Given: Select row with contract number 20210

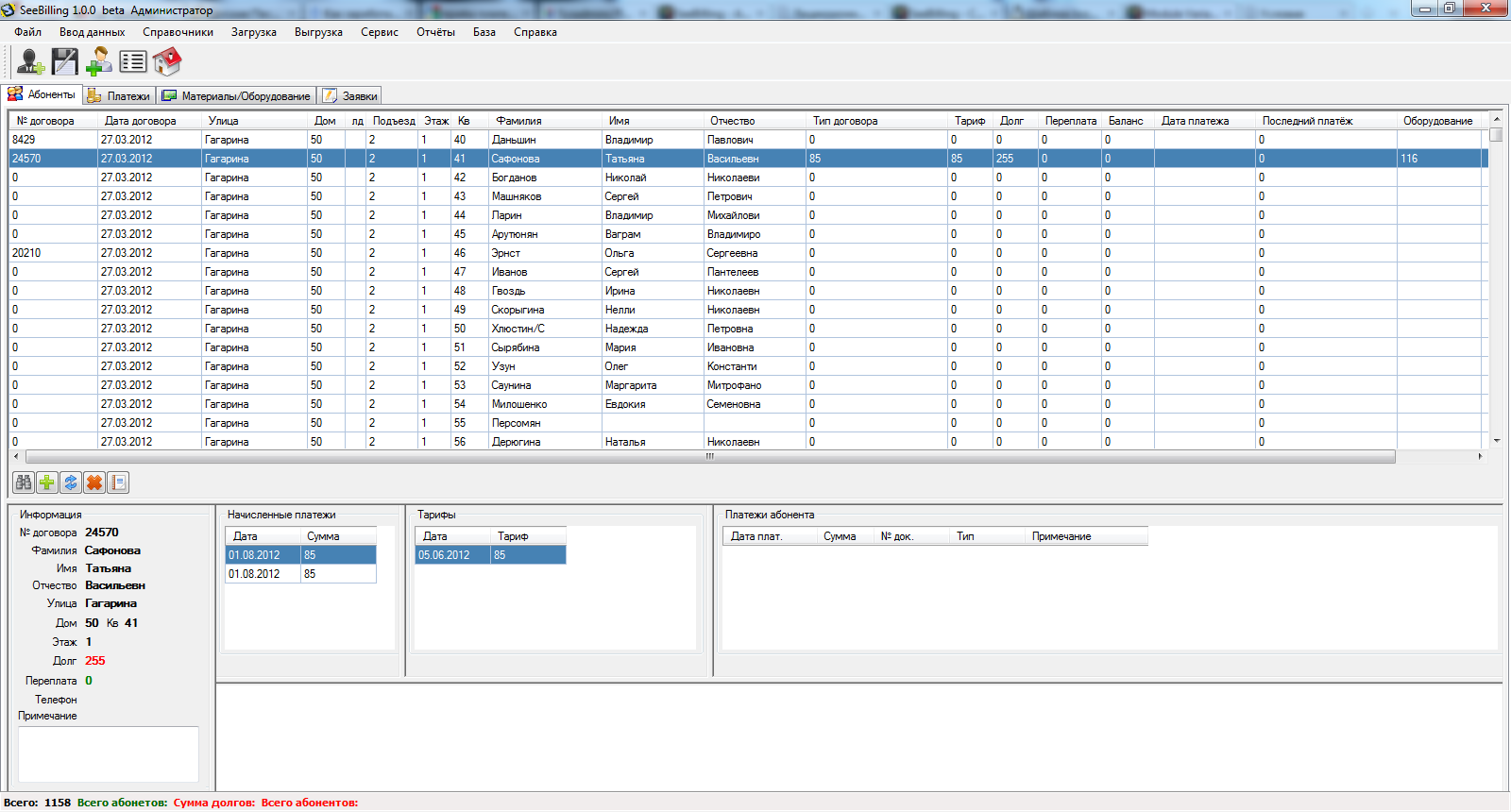Looking at the screenshot, I should point(749,253).
